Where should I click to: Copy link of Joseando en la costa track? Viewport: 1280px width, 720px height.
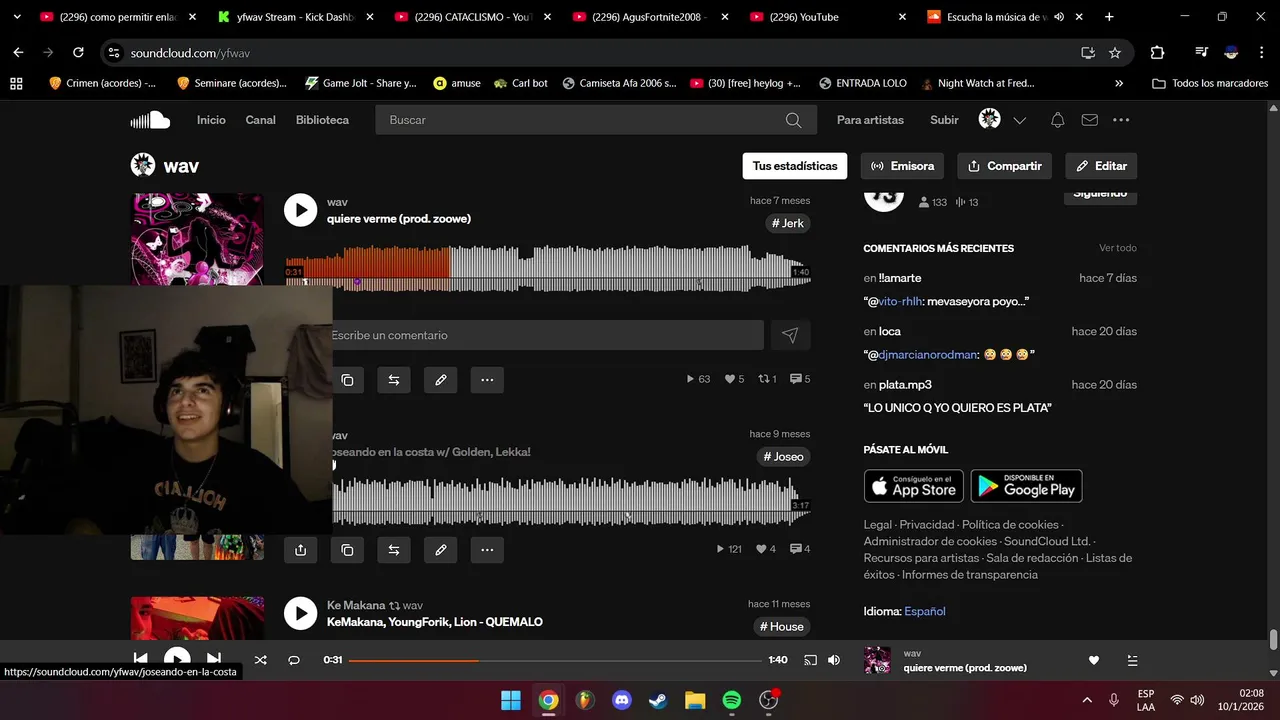[347, 550]
